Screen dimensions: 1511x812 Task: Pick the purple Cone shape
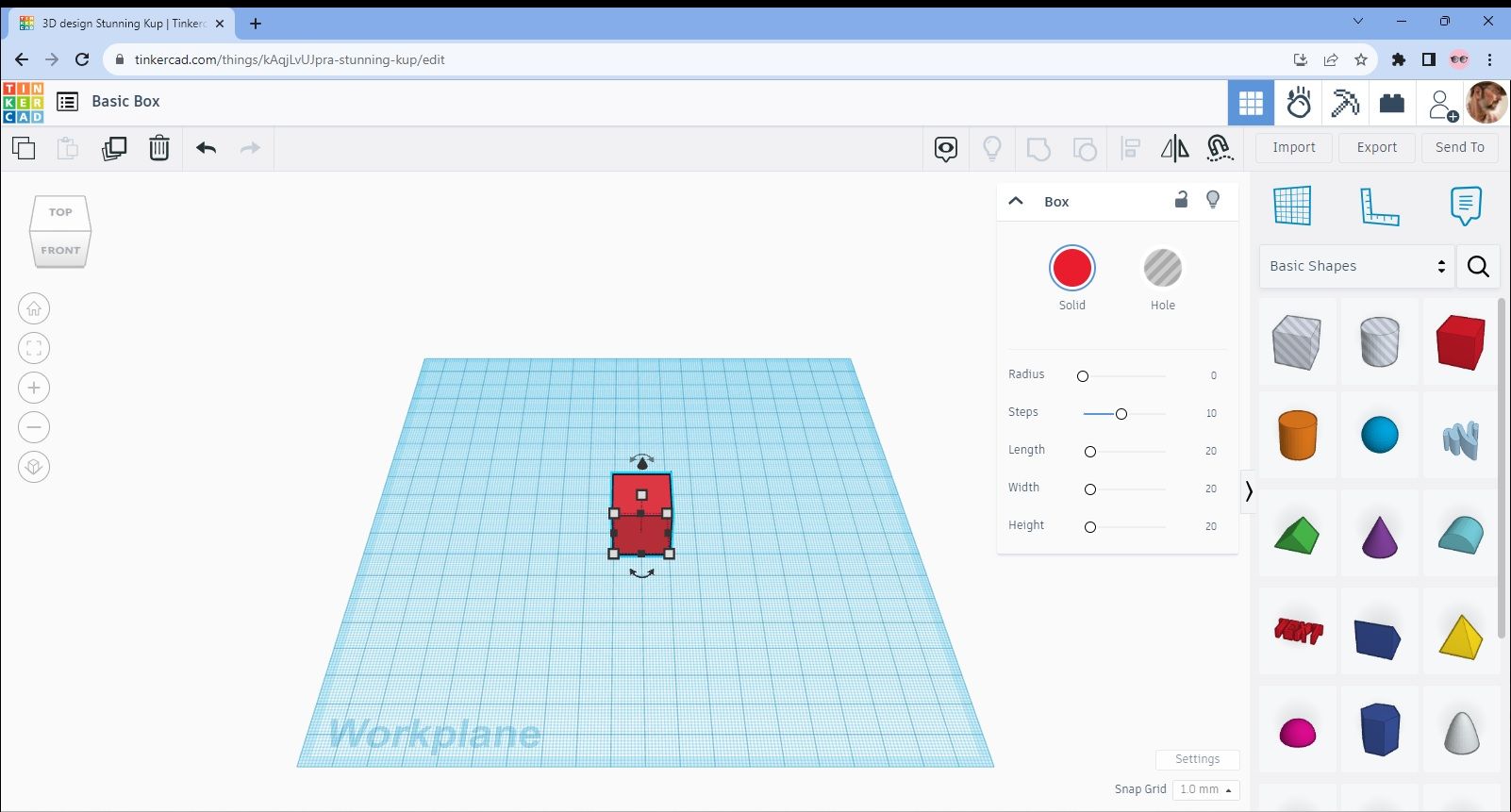[1380, 535]
